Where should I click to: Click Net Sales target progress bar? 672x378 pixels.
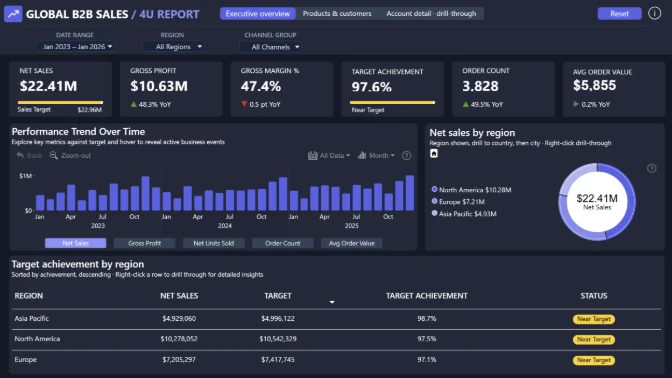pos(60,102)
